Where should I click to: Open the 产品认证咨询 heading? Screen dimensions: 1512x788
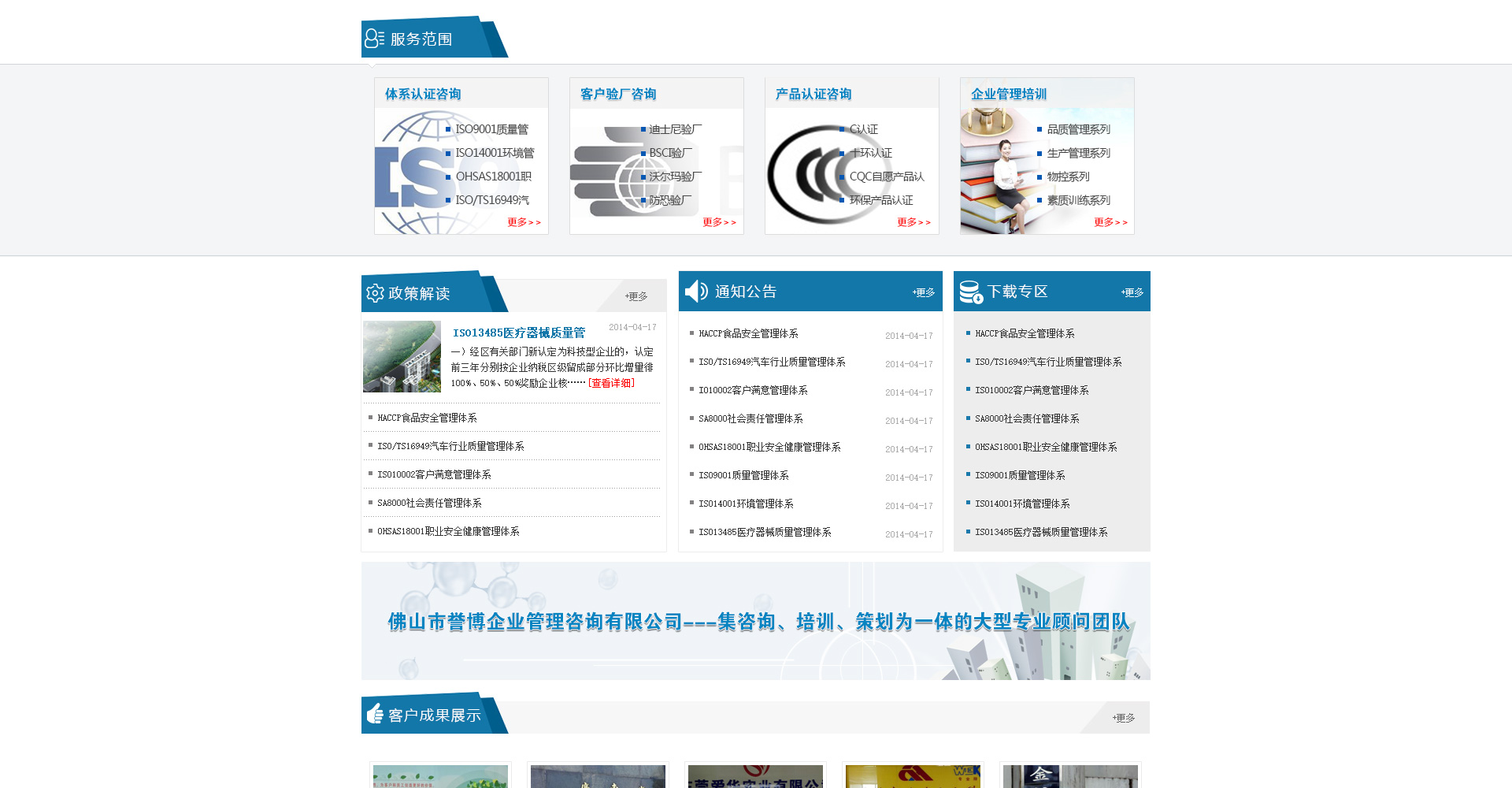point(813,94)
